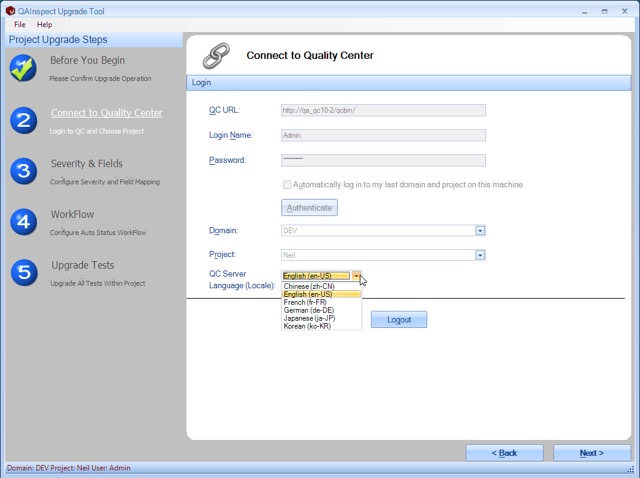Click the Login section header
Image resolution: width=640 pixels, height=478 pixels.
409,82
